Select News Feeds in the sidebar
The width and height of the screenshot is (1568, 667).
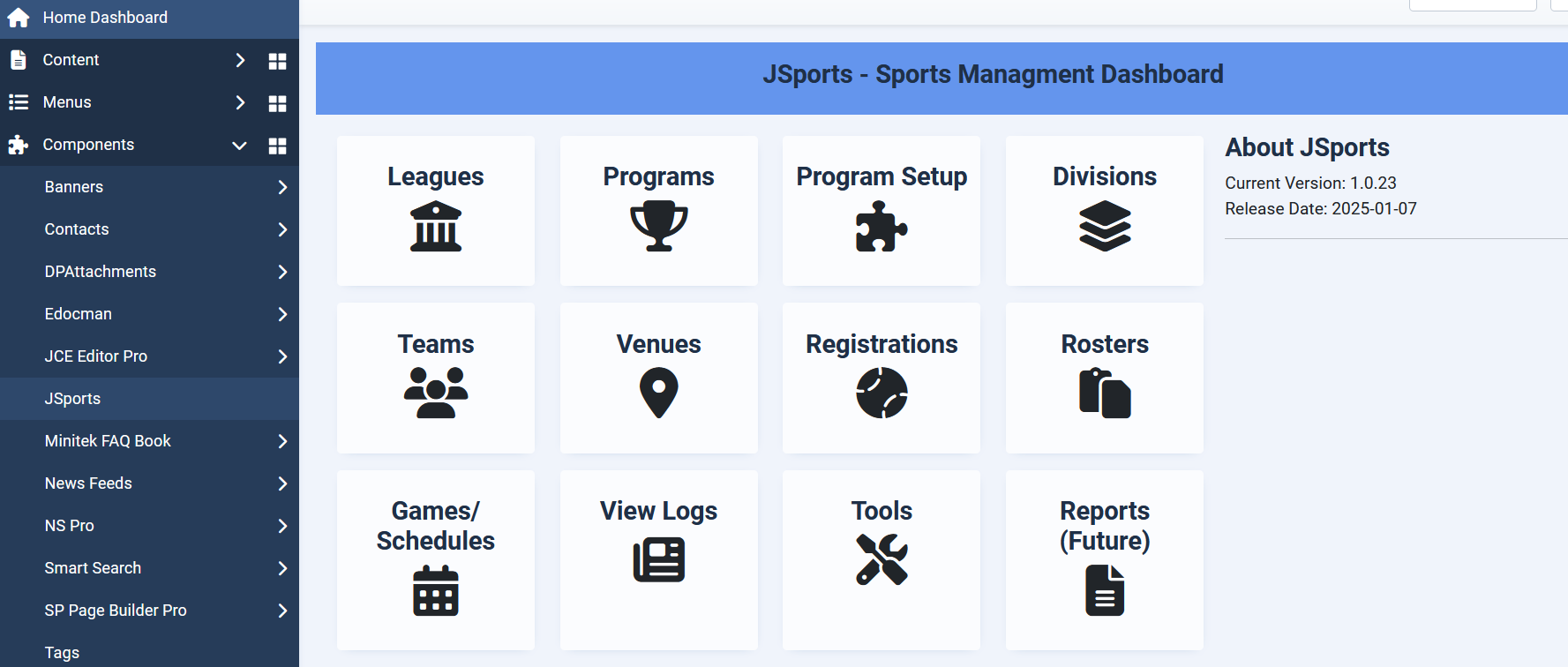point(88,483)
